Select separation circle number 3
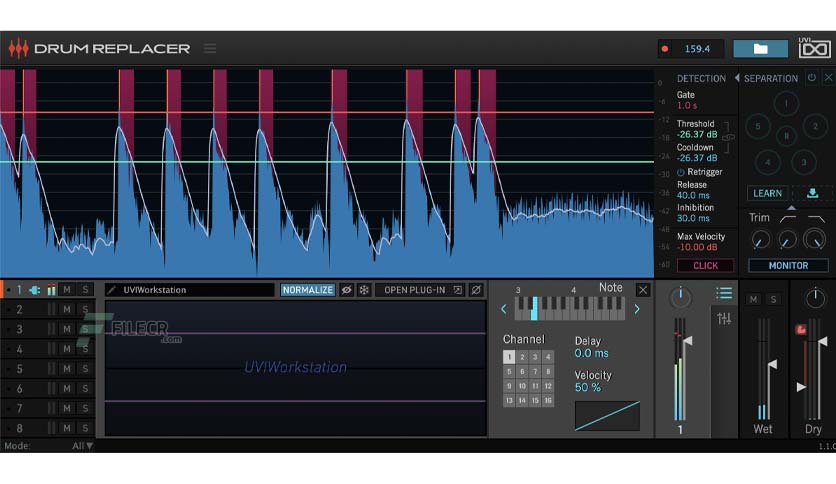Screen dimensions: 836x484 coord(803,162)
